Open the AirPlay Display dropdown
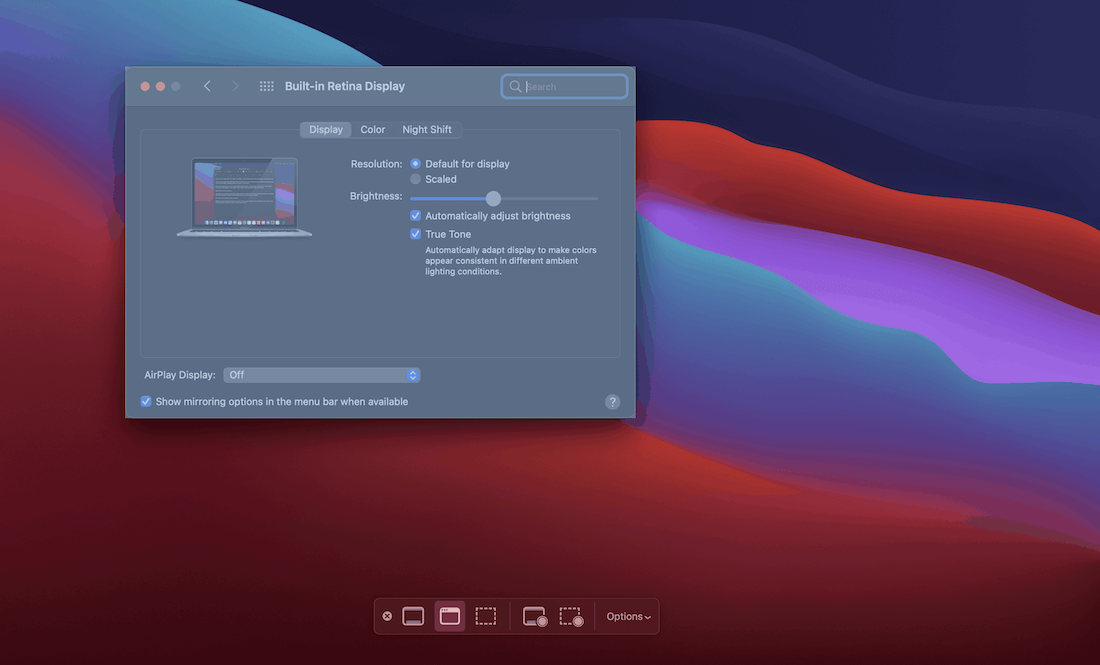The image size is (1100, 665). [321, 375]
